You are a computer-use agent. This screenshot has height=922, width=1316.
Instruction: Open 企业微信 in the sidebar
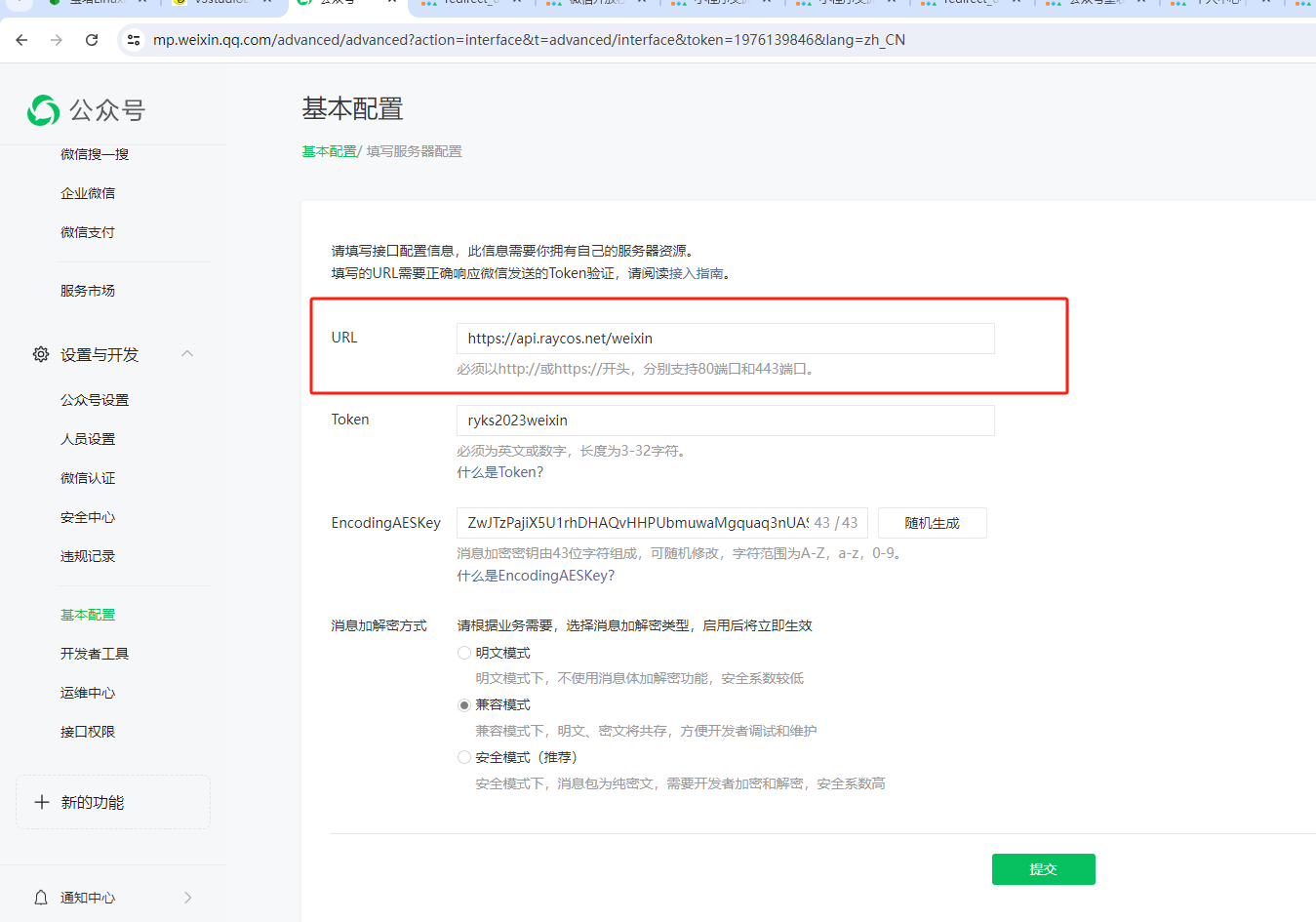pos(88,193)
